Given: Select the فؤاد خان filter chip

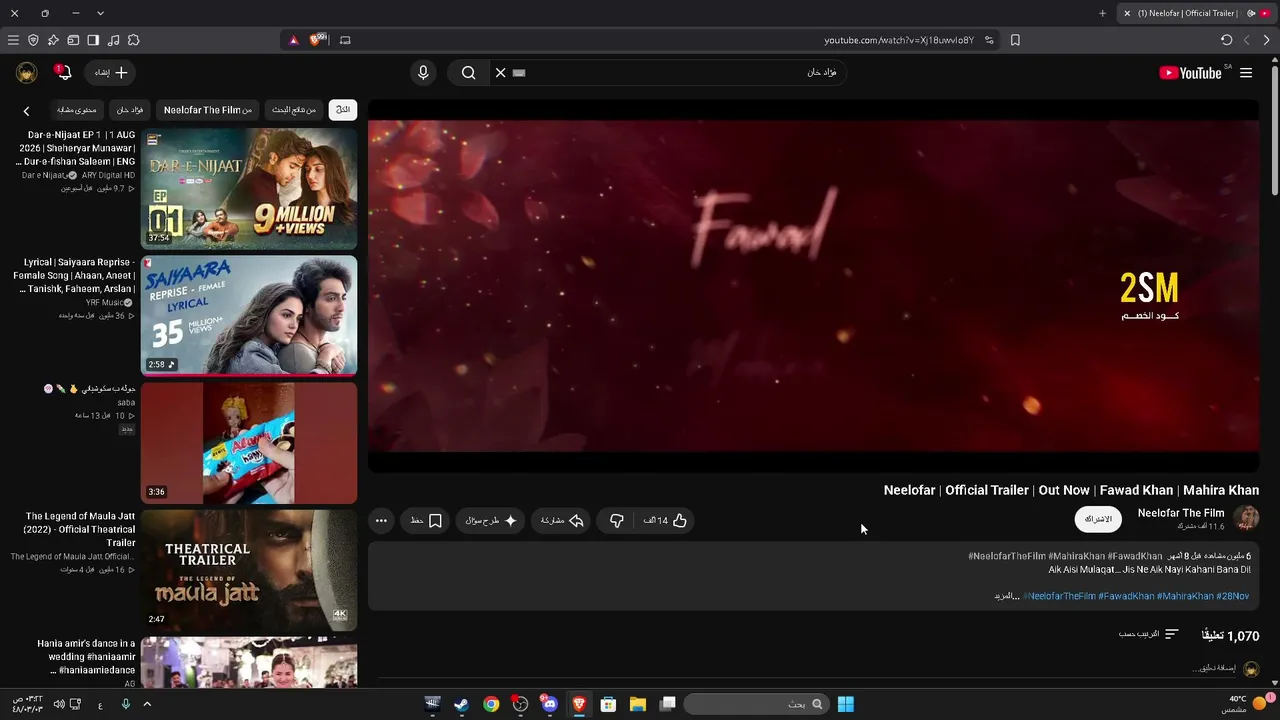Looking at the screenshot, I should tap(130, 110).
